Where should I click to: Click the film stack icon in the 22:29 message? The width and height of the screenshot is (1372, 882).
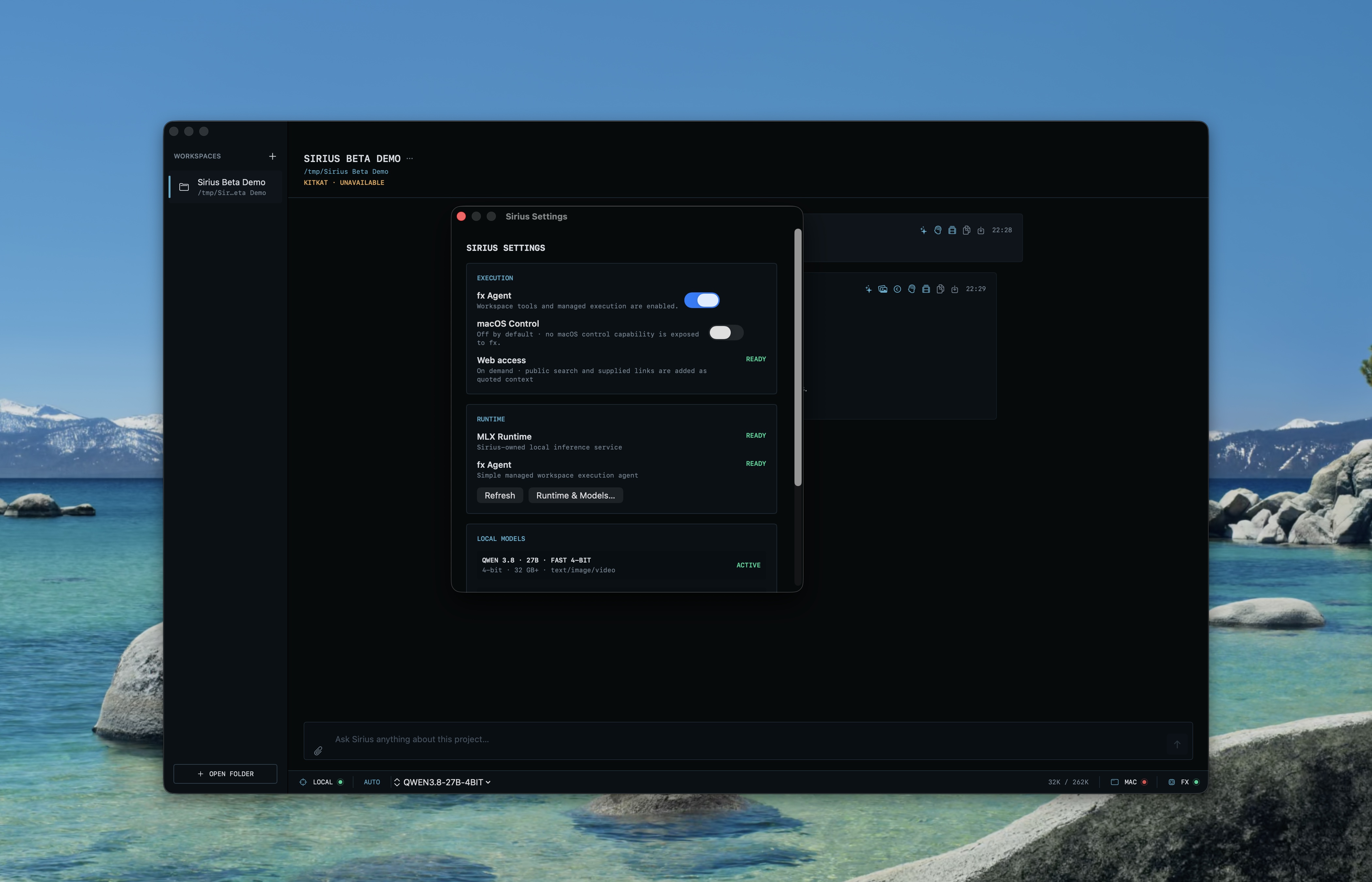925,289
